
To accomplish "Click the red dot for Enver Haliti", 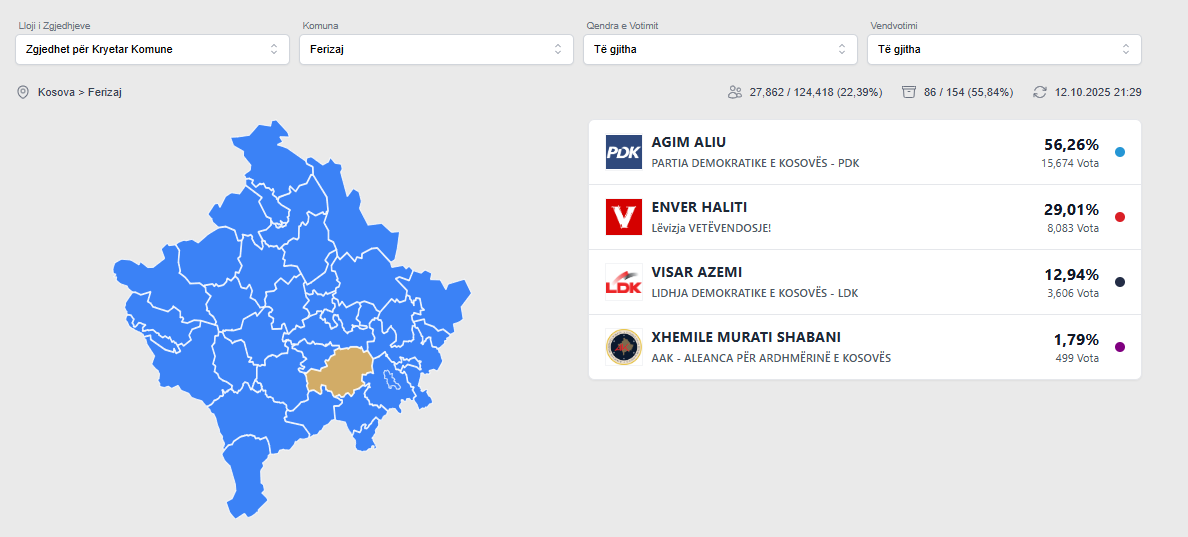I will coord(1120,217).
